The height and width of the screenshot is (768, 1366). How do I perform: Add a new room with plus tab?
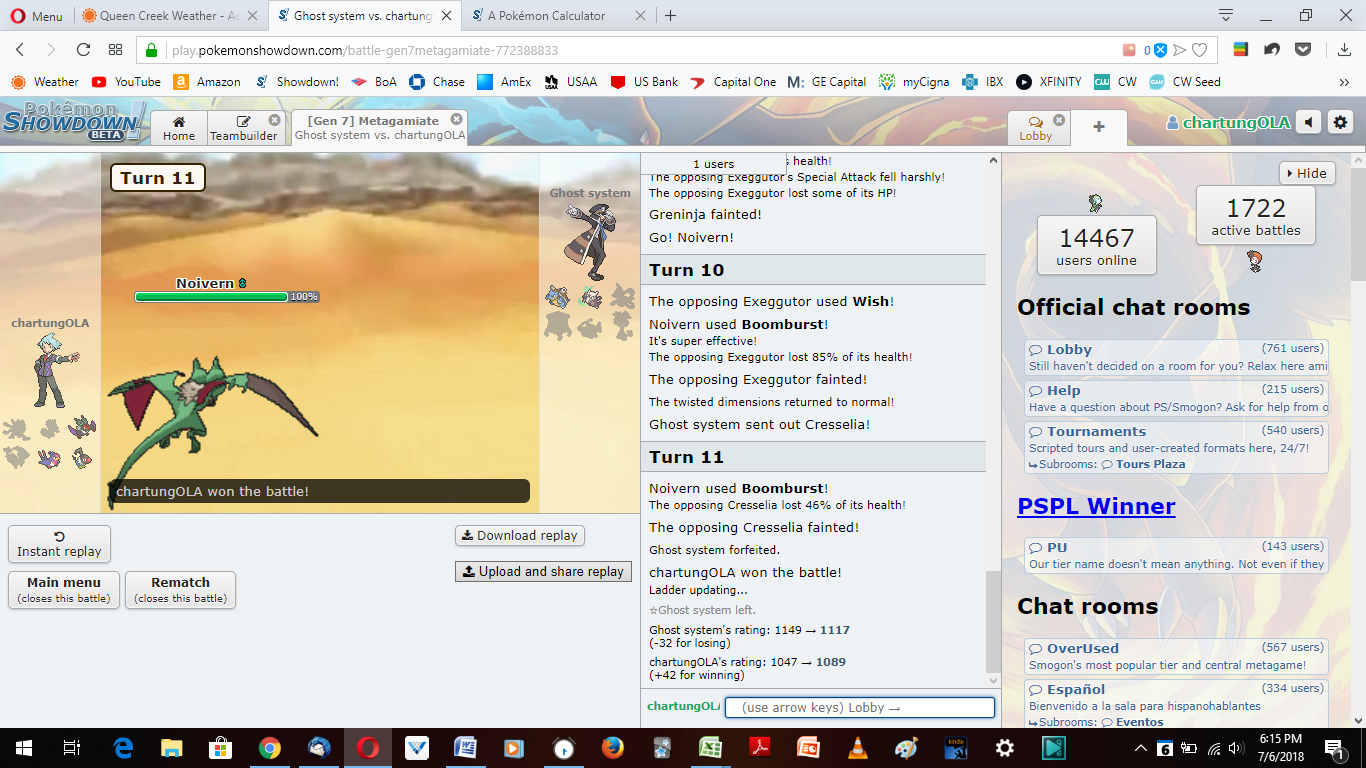tap(1098, 127)
